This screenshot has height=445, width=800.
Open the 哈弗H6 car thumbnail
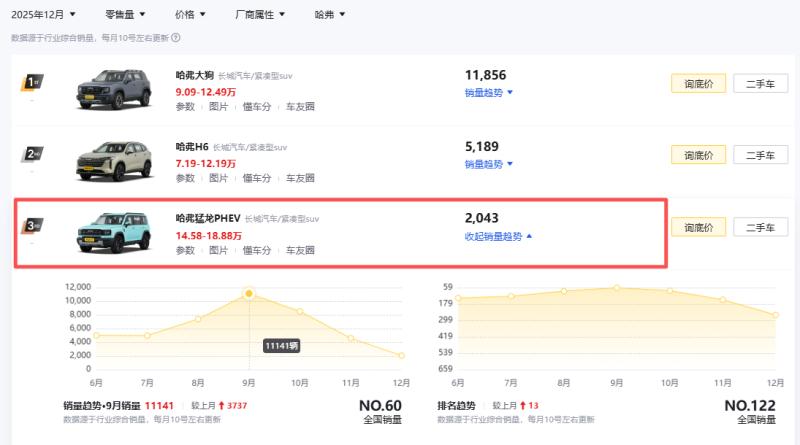114,160
